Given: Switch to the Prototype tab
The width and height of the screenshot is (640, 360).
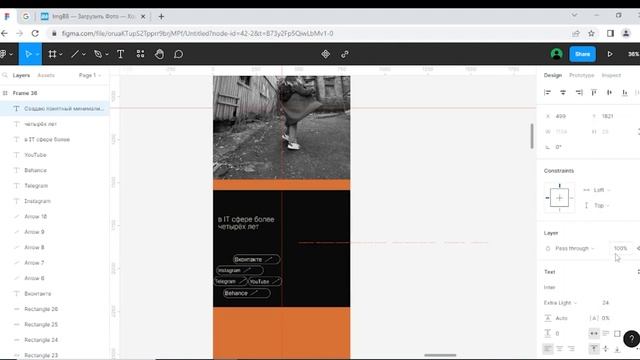Looking at the screenshot, I should [582, 75].
